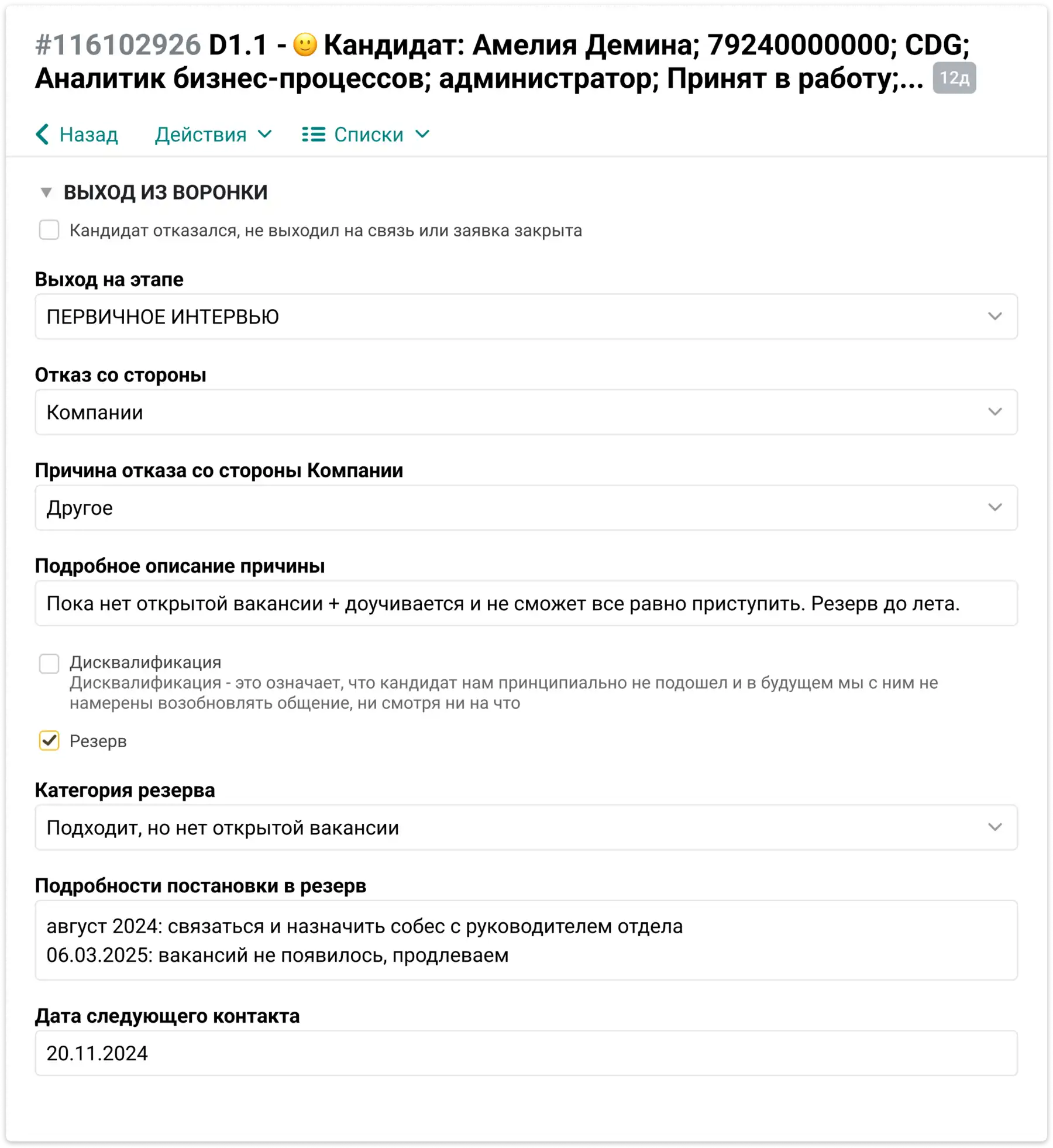Open the Отказ со стороны dropdown

tap(526, 412)
